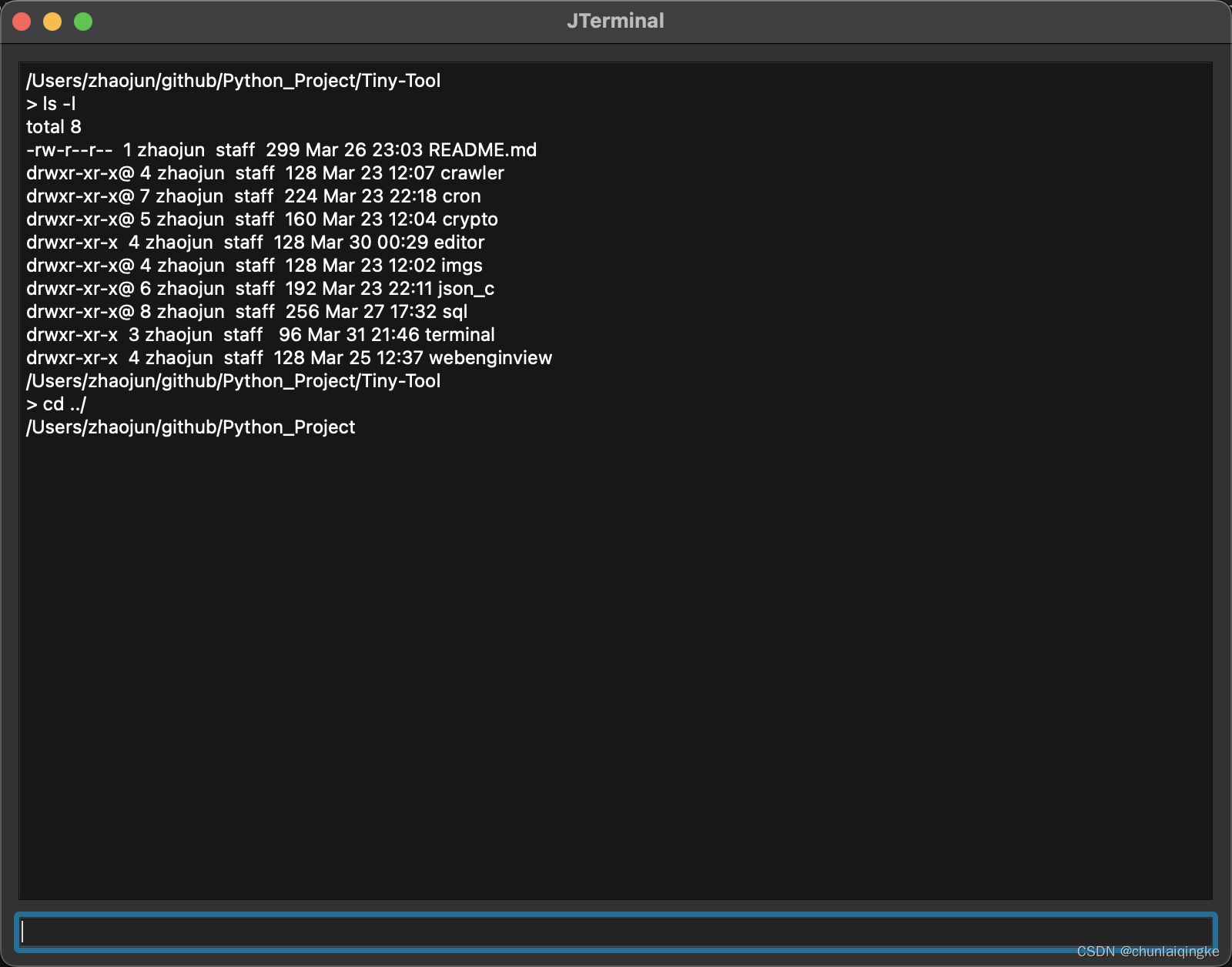Click the yellow minimize button

(52, 22)
